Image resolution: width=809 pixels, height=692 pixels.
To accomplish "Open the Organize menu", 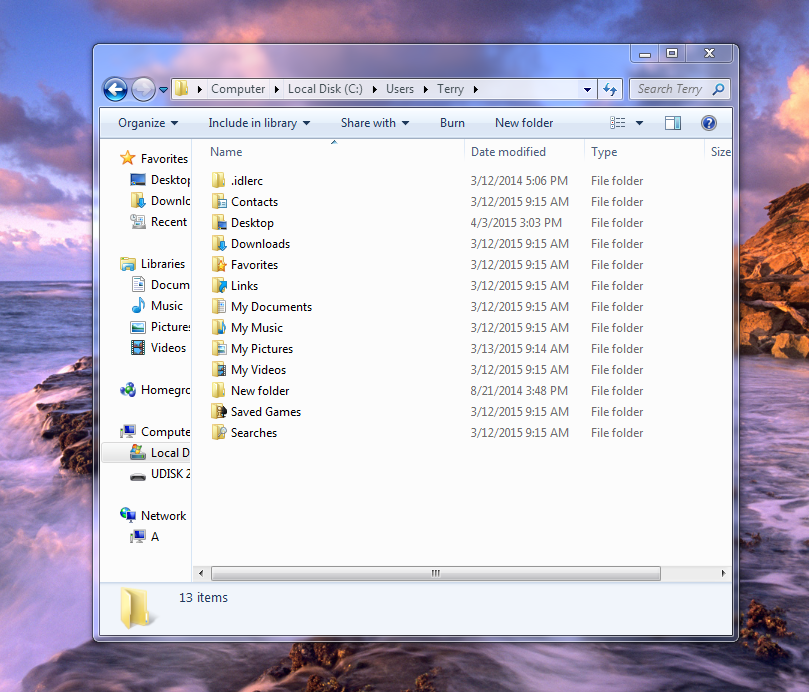I will click(148, 123).
